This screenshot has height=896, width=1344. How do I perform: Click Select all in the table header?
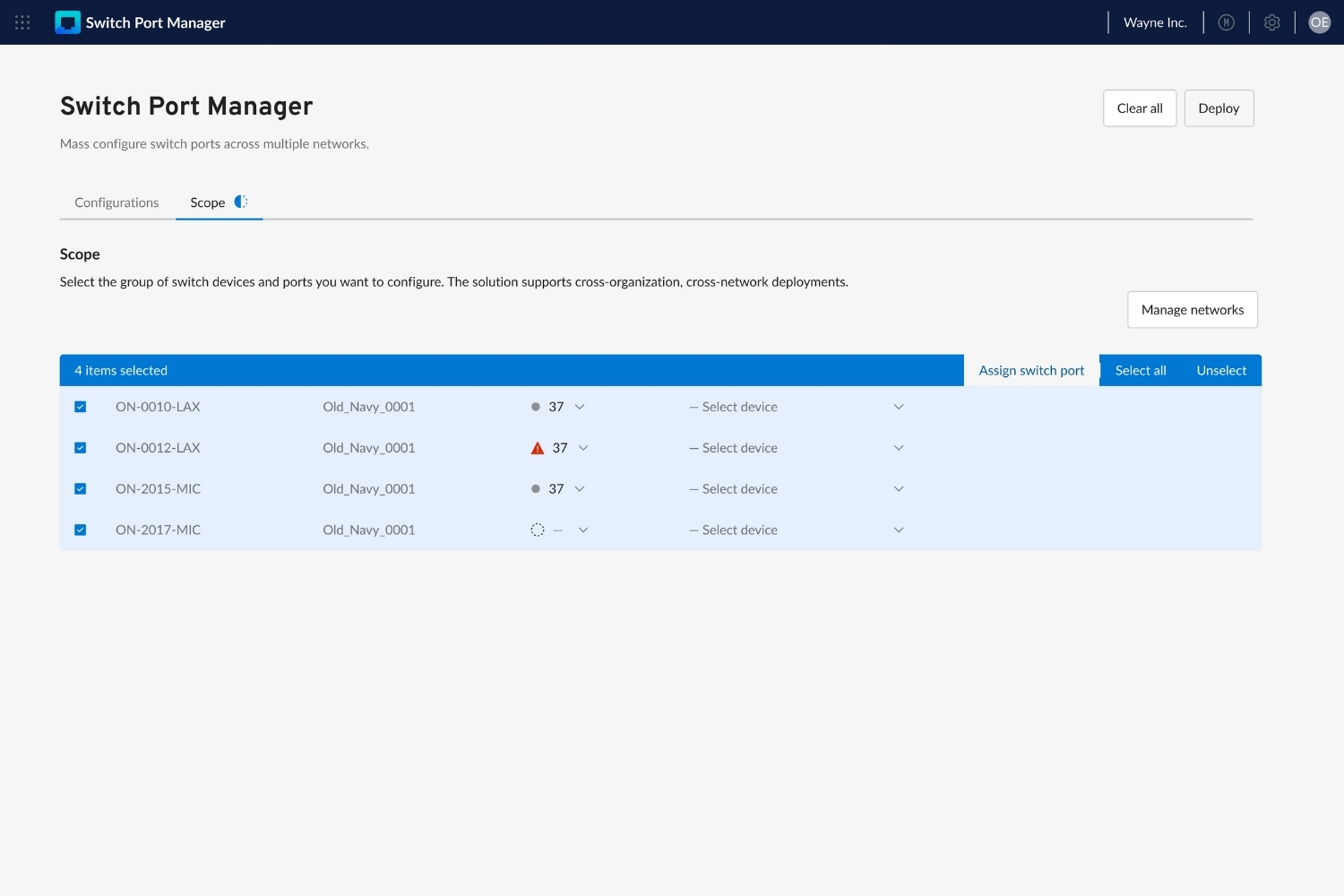pyautogui.click(x=1141, y=371)
